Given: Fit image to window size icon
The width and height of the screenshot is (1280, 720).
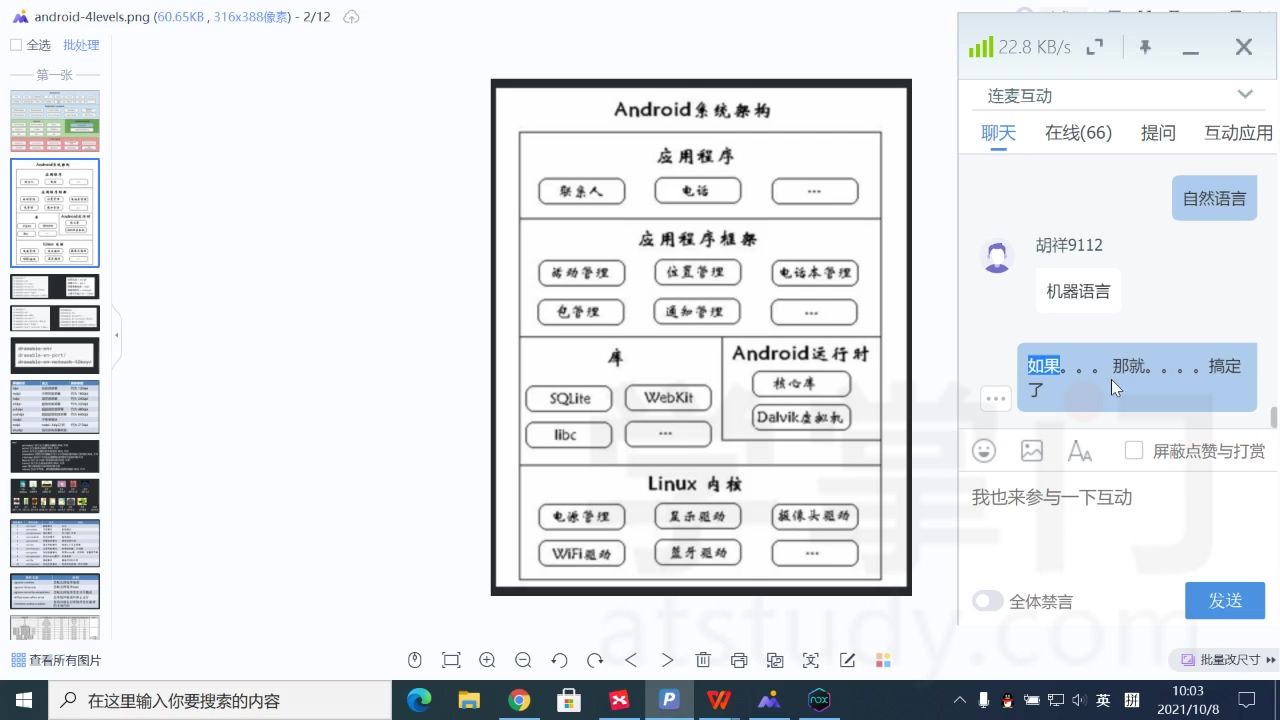Looking at the screenshot, I should tap(451, 660).
